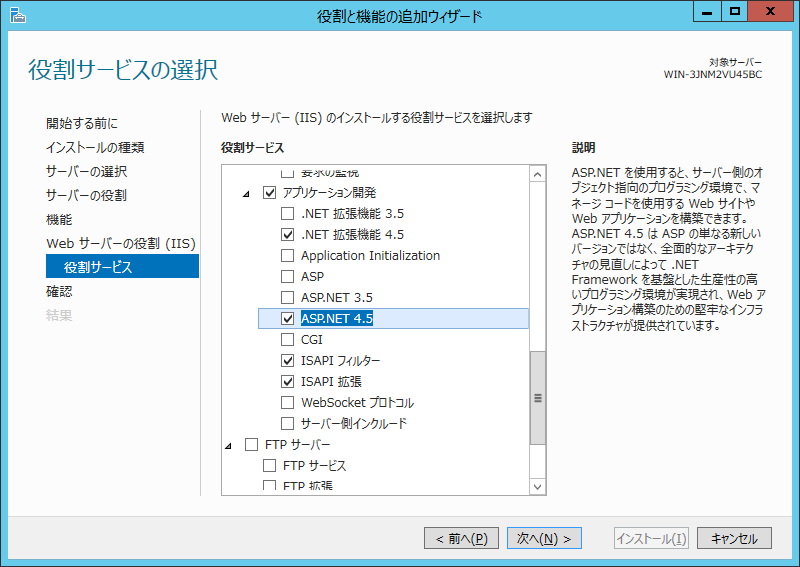
Task: Toggle the ASP.NET 4.5 checkbox
Action: 288,318
